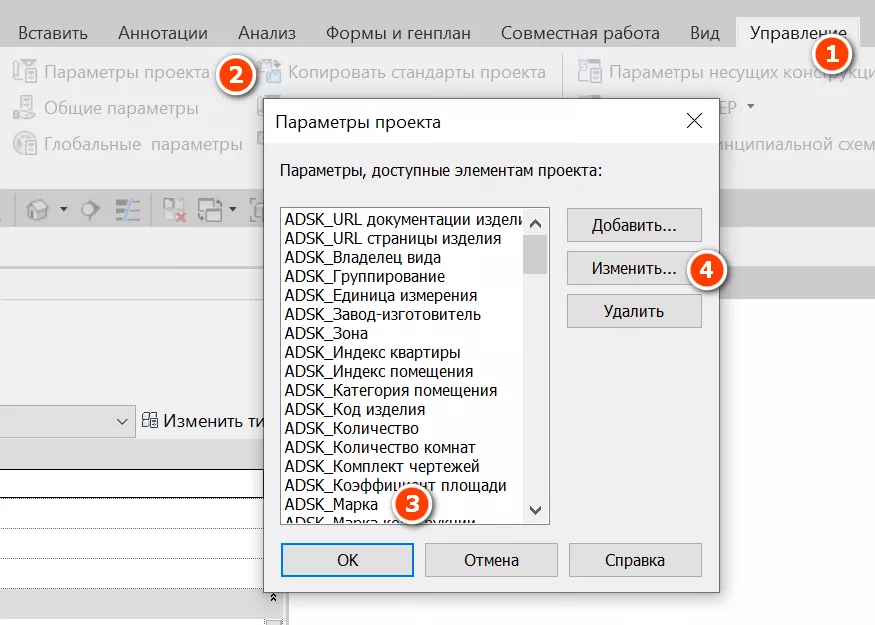Click the thin lines toolbar icon
Image resolution: width=875 pixels, height=625 pixels.
click(x=128, y=210)
